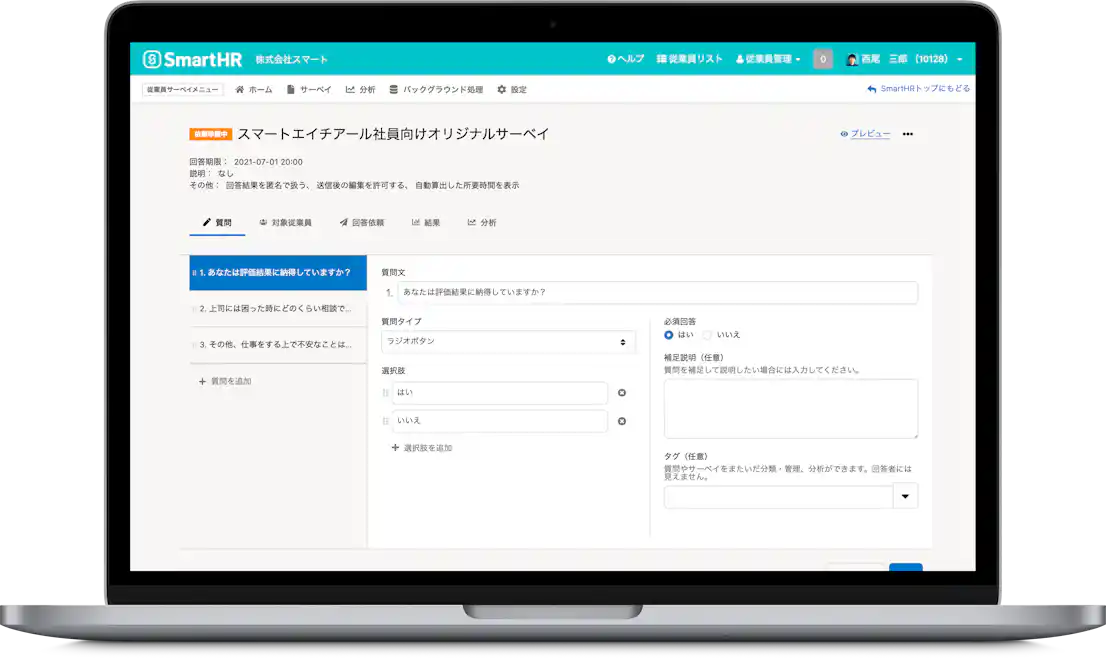
Task: Click the プレビュー eye icon
Action: point(843,134)
